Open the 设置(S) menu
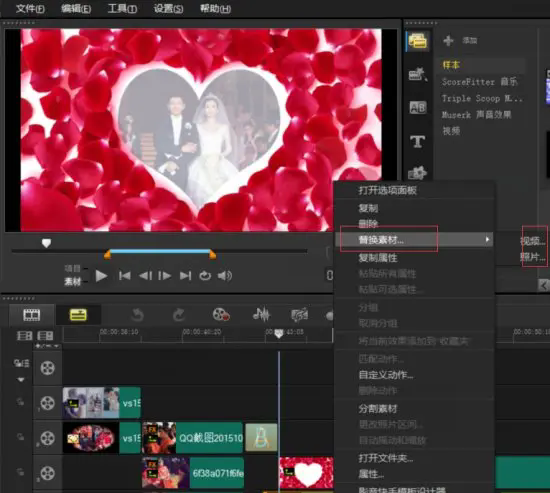550x493 pixels. click(168, 8)
